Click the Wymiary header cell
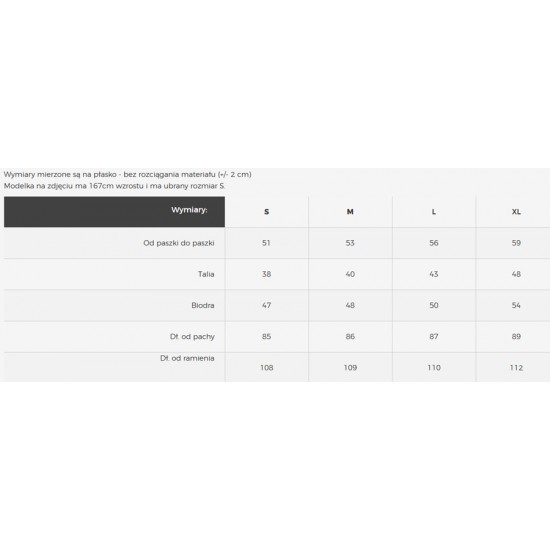This screenshot has width=550, height=550. coord(114,212)
